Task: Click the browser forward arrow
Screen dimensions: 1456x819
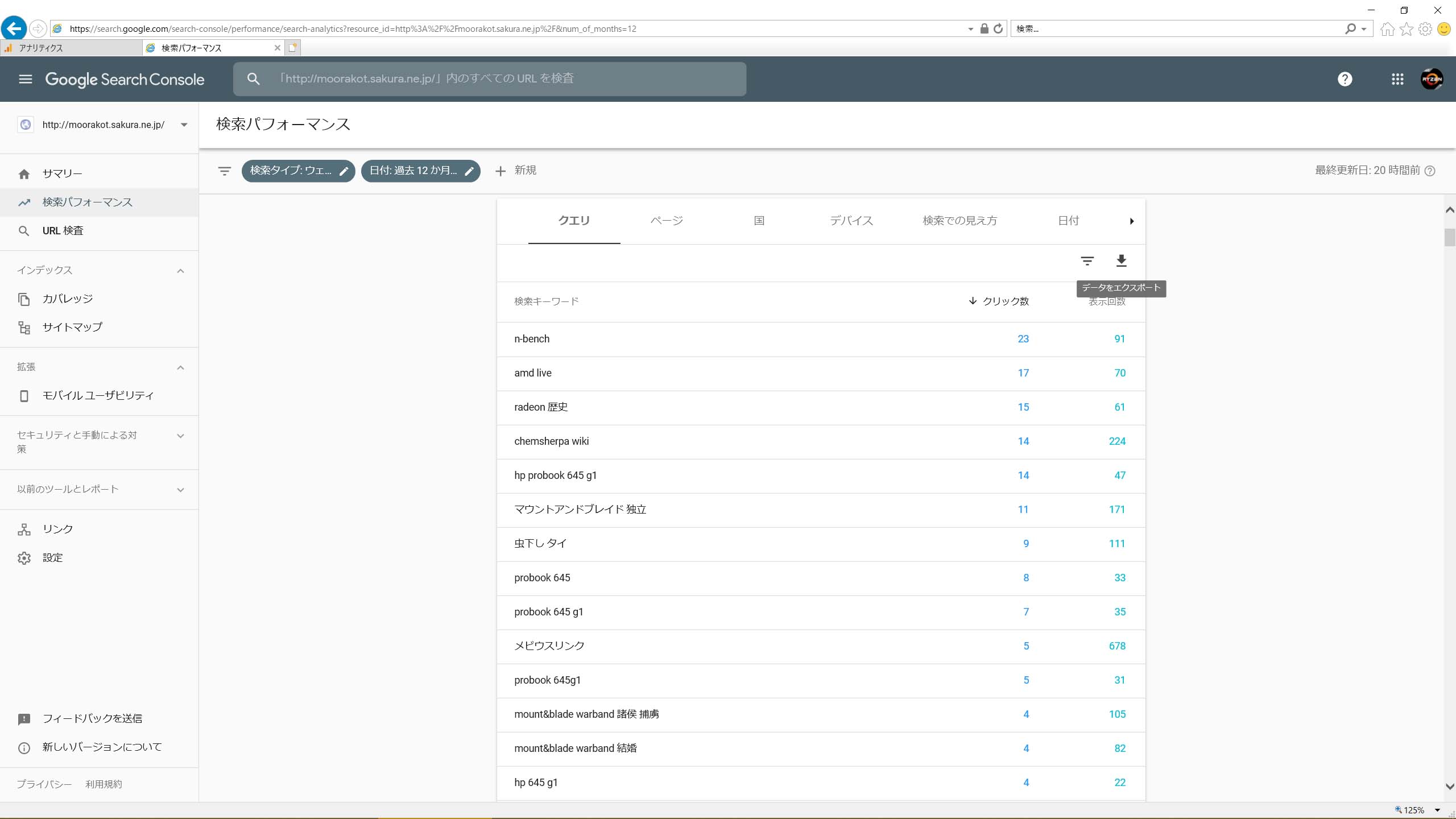Action: tap(38, 28)
